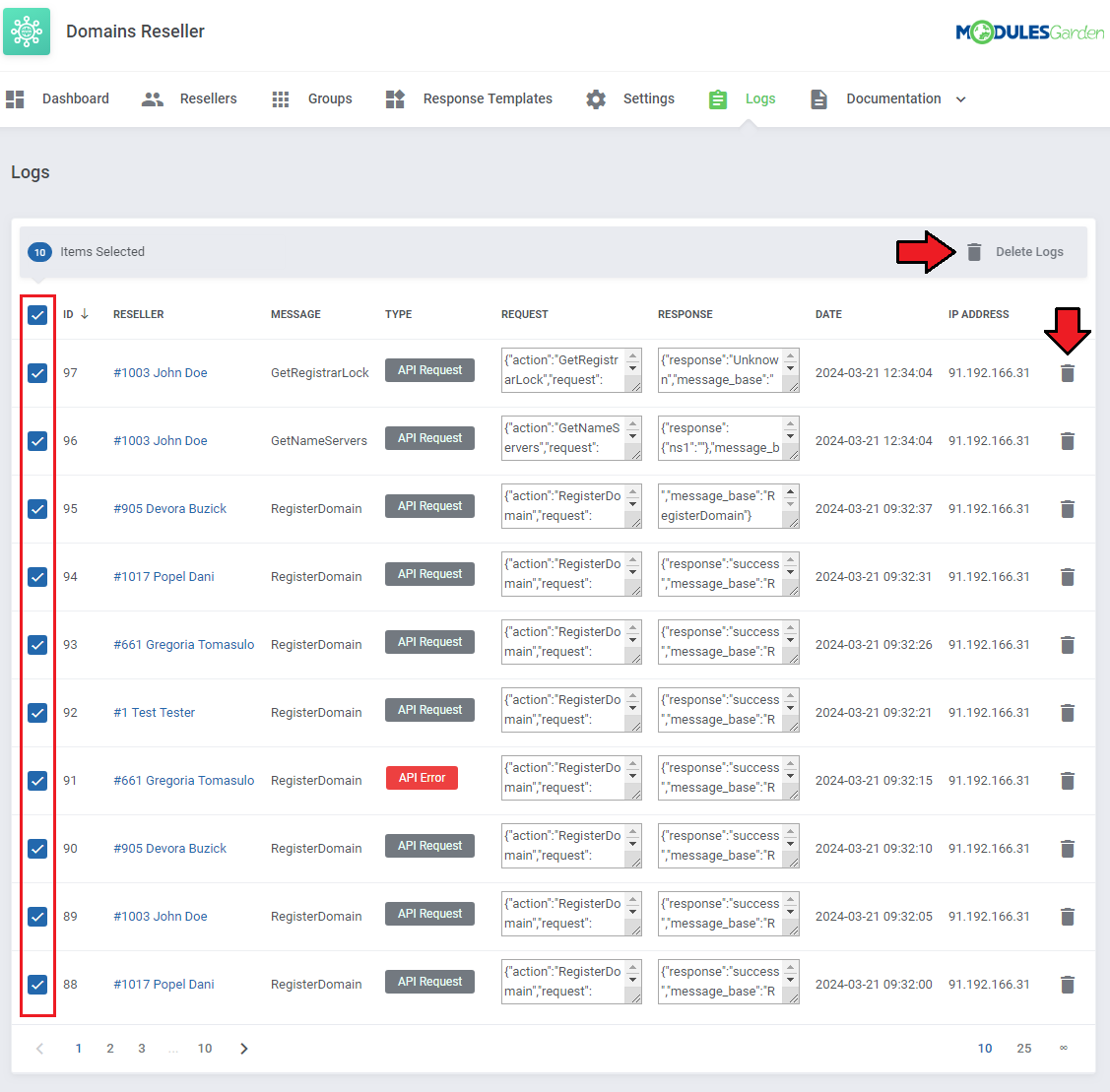Image resolution: width=1110 pixels, height=1092 pixels.
Task: Delete log entry 92 with trash icon
Action: (x=1068, y=713)
